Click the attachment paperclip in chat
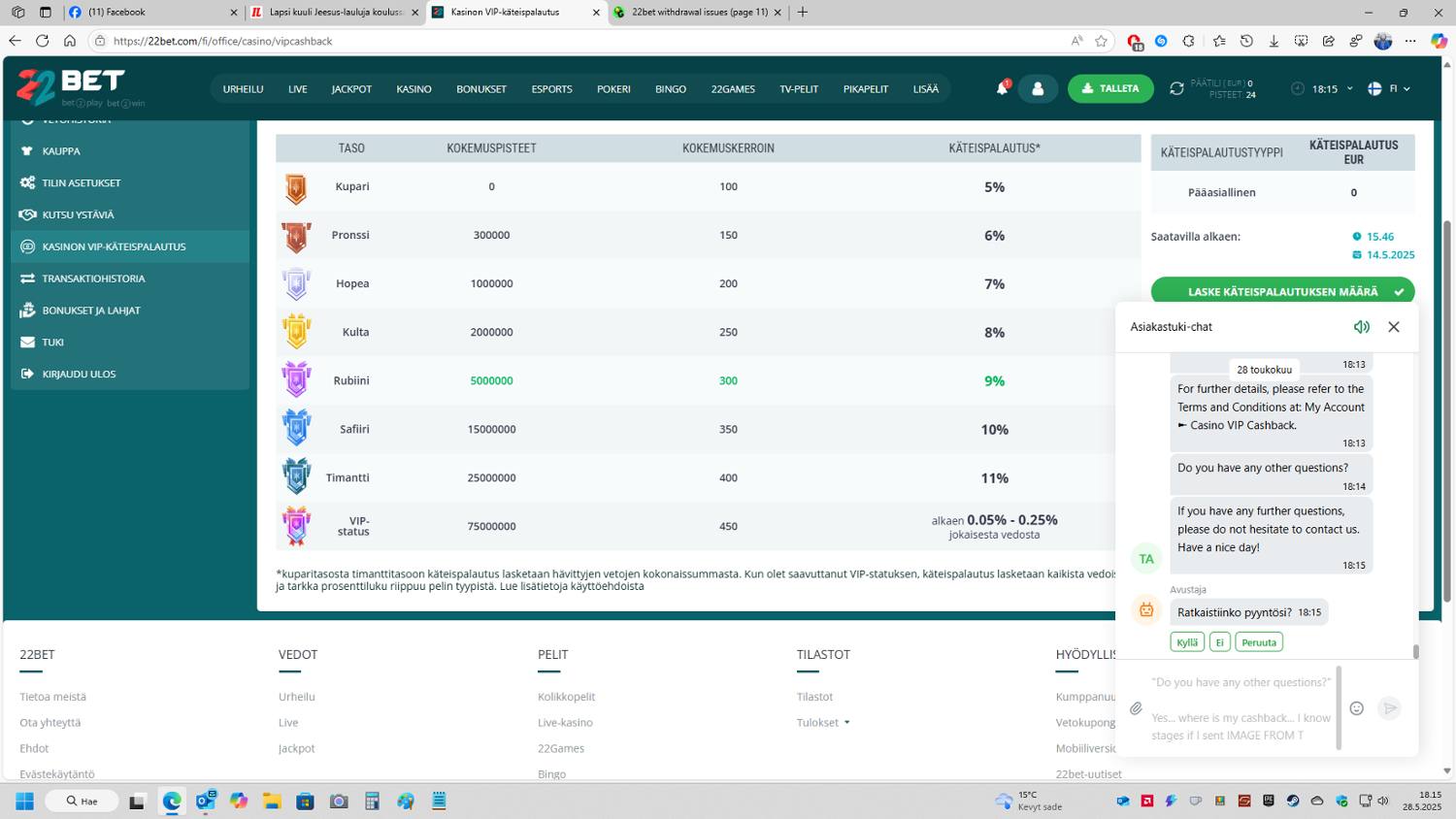The height and width of the screenshot is (819, 1456). [x=1136, y=708]
